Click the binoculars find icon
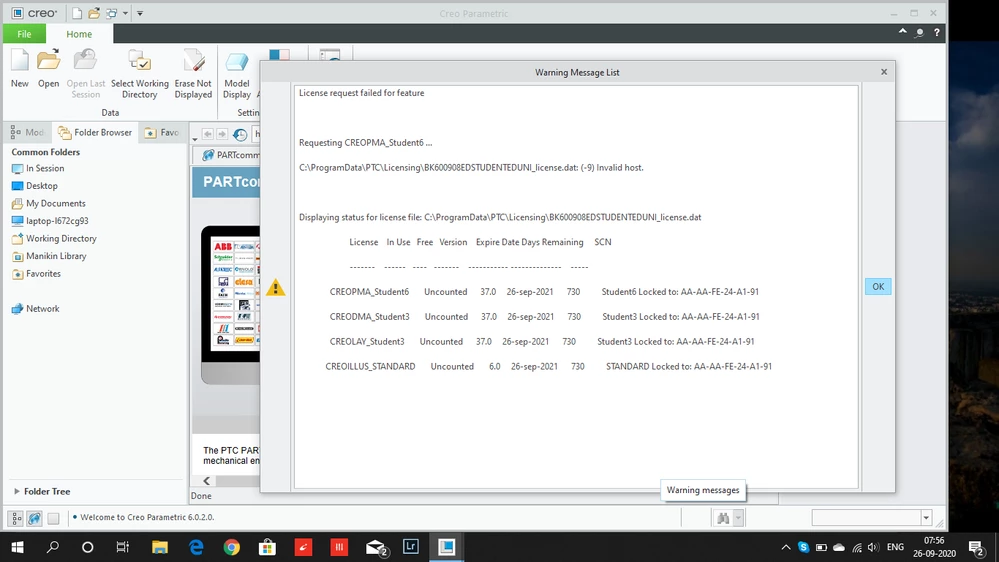This screenshot has height=562, width=999. point(722,518)
